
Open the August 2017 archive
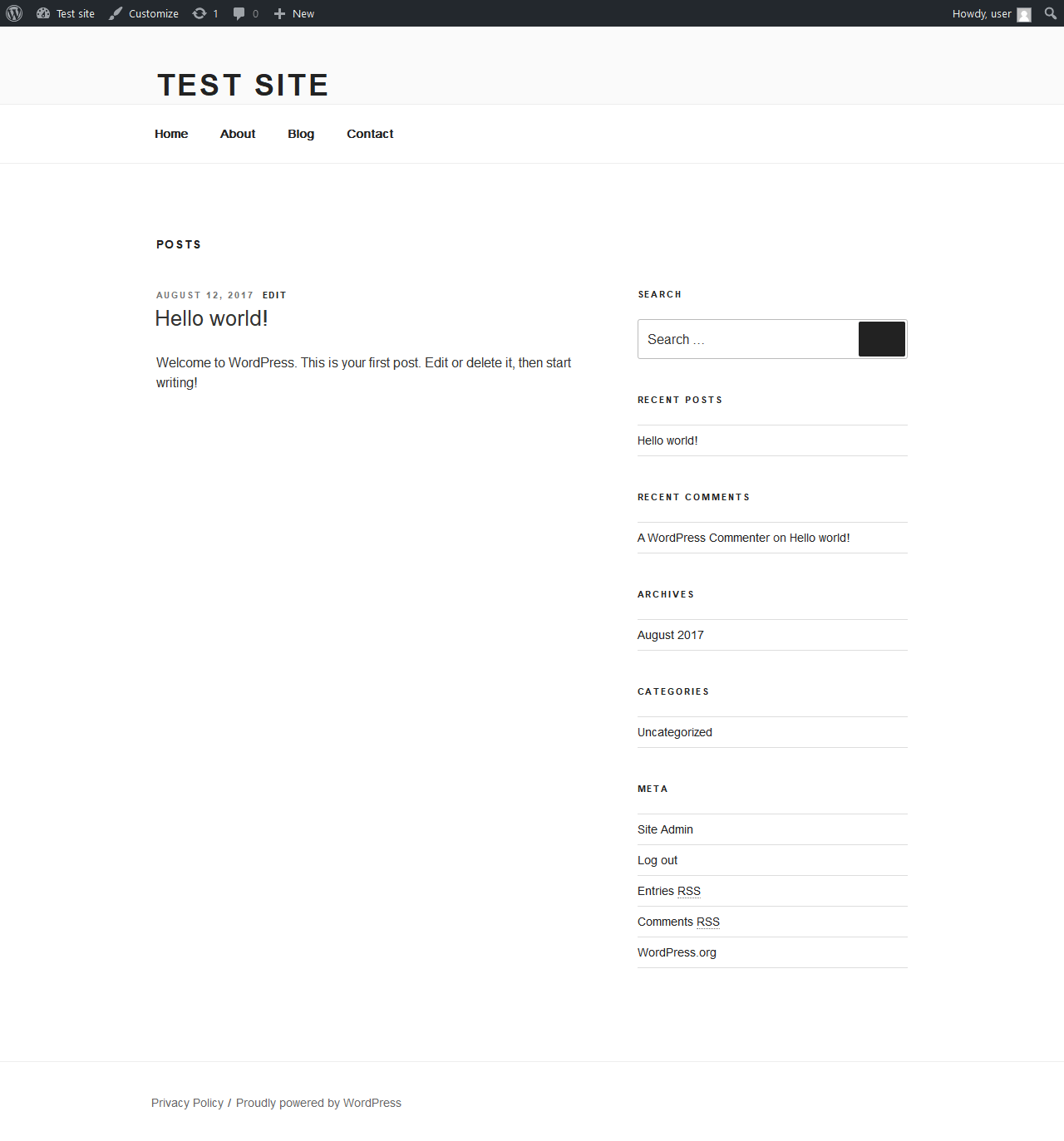point(671,635)
